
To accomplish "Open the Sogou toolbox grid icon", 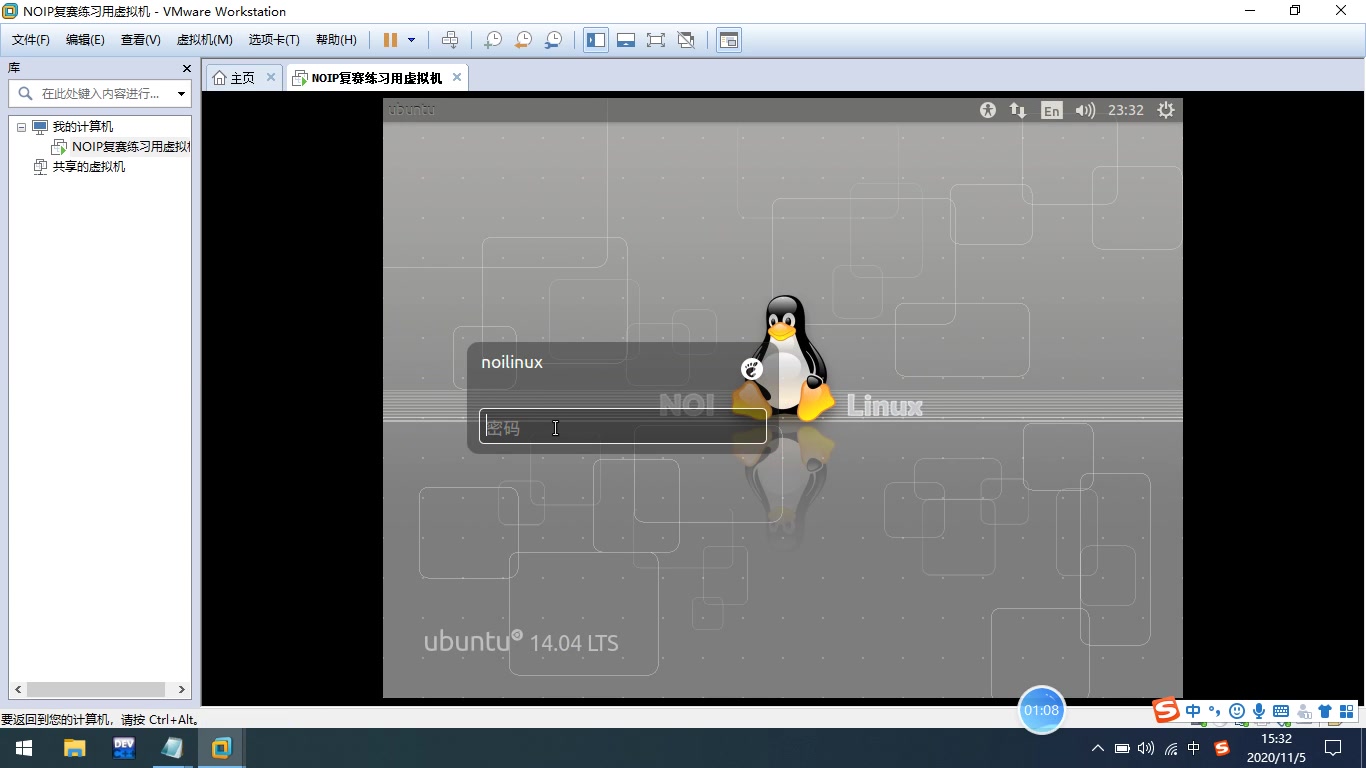I will 1347,711.
